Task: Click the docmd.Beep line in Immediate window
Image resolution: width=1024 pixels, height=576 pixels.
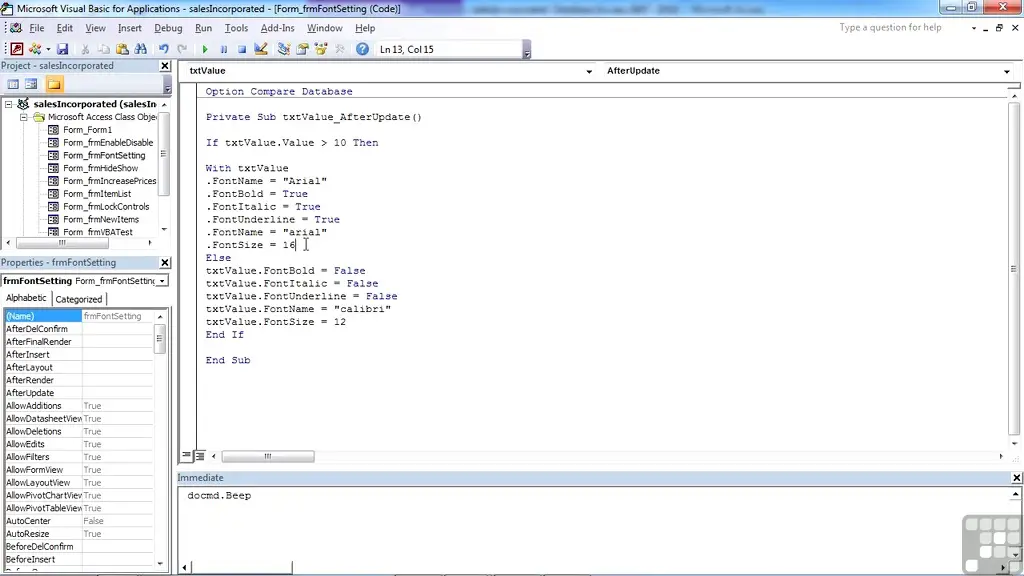Action: coord(219,496)
